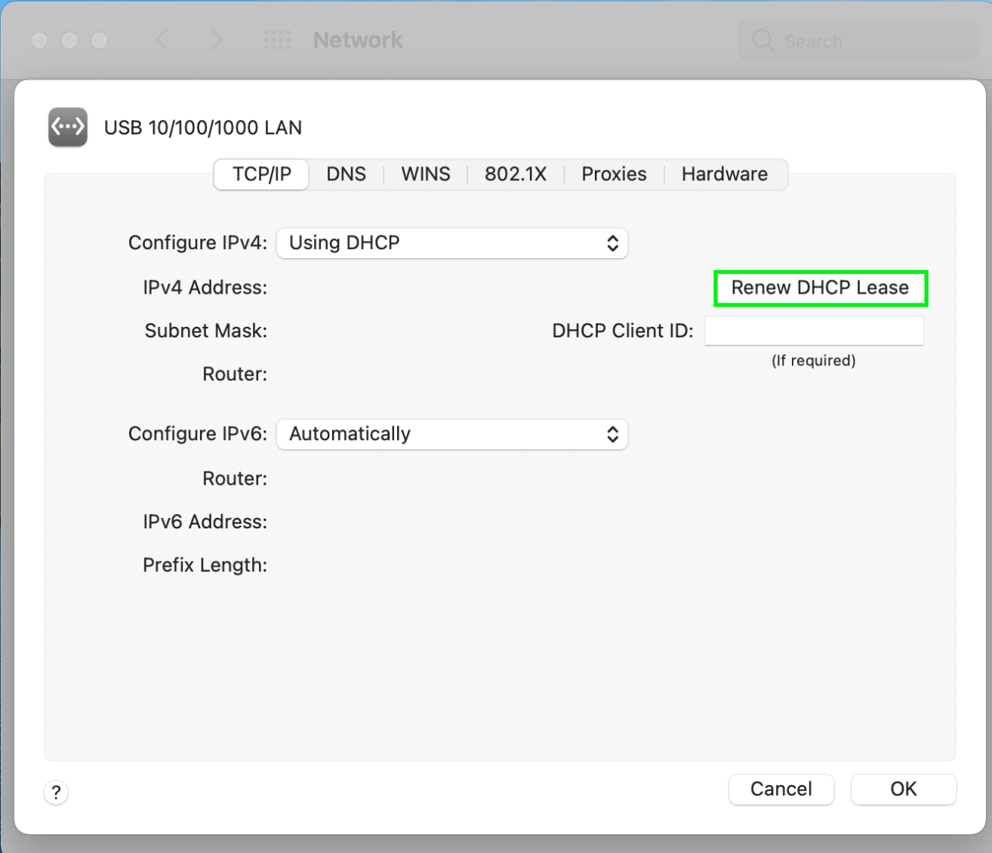Click the Subnet Mask label

(x=206, y=331)
